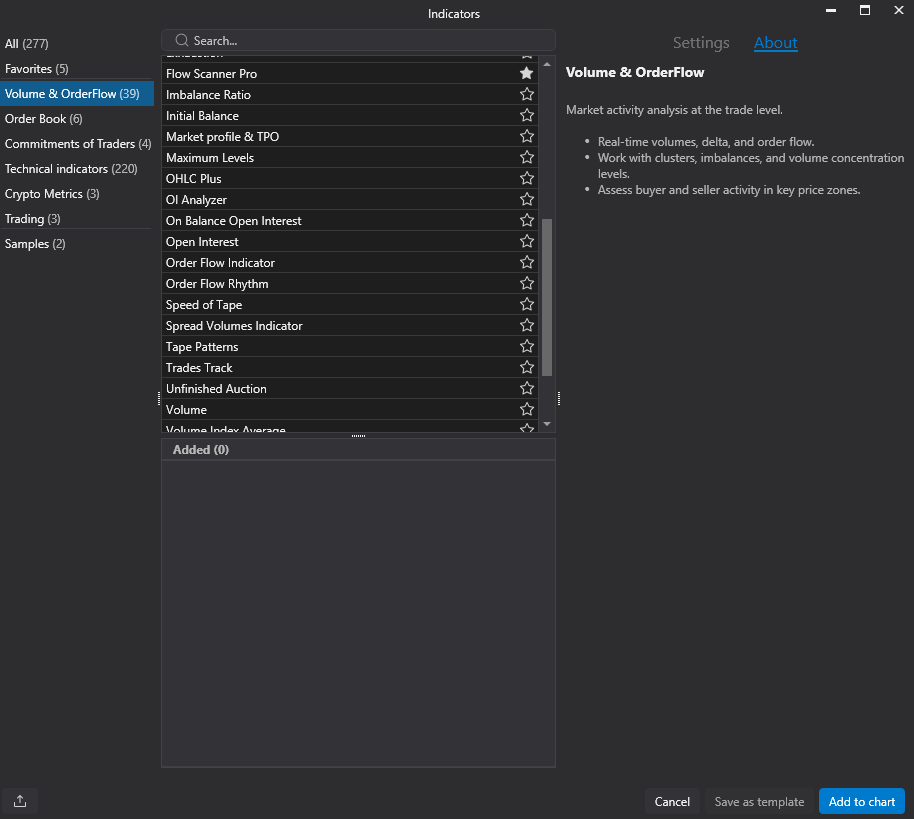Select Initial Balance indicator row
The image size is (914, 819).
pyautogui.click(x=350, y=115)
